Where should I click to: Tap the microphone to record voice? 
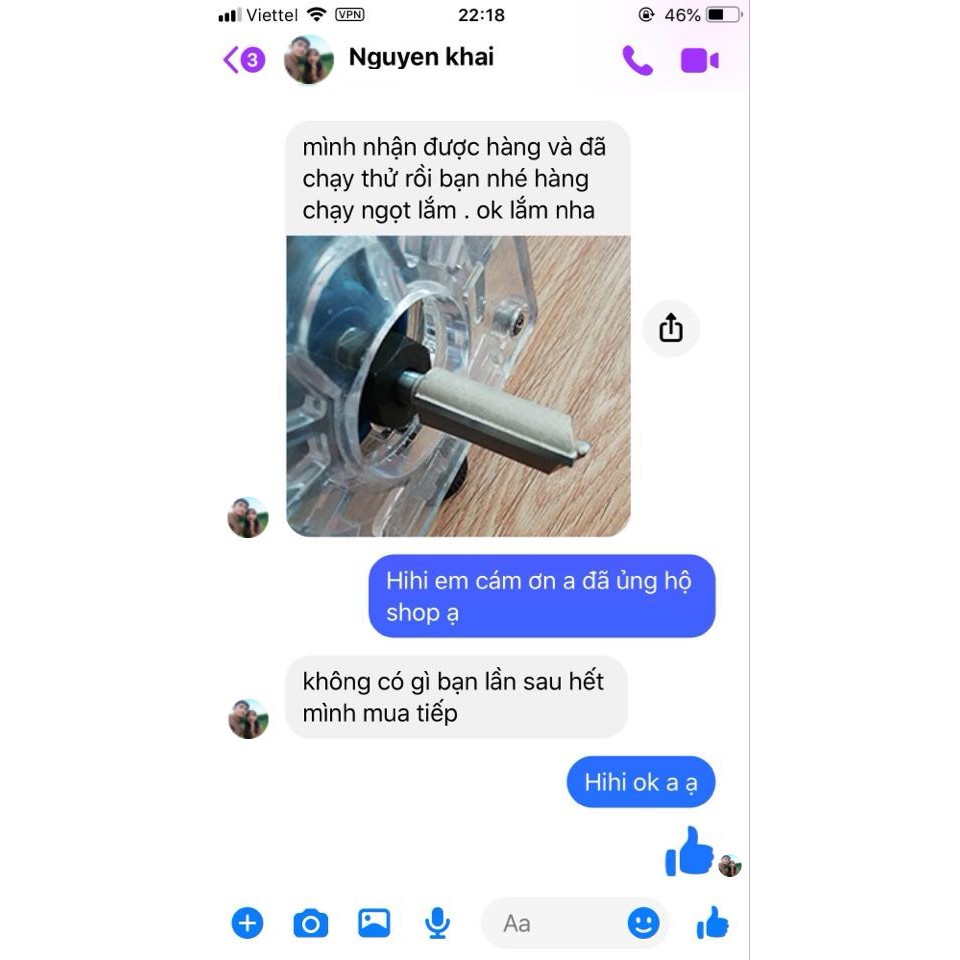tap(437, 923)
